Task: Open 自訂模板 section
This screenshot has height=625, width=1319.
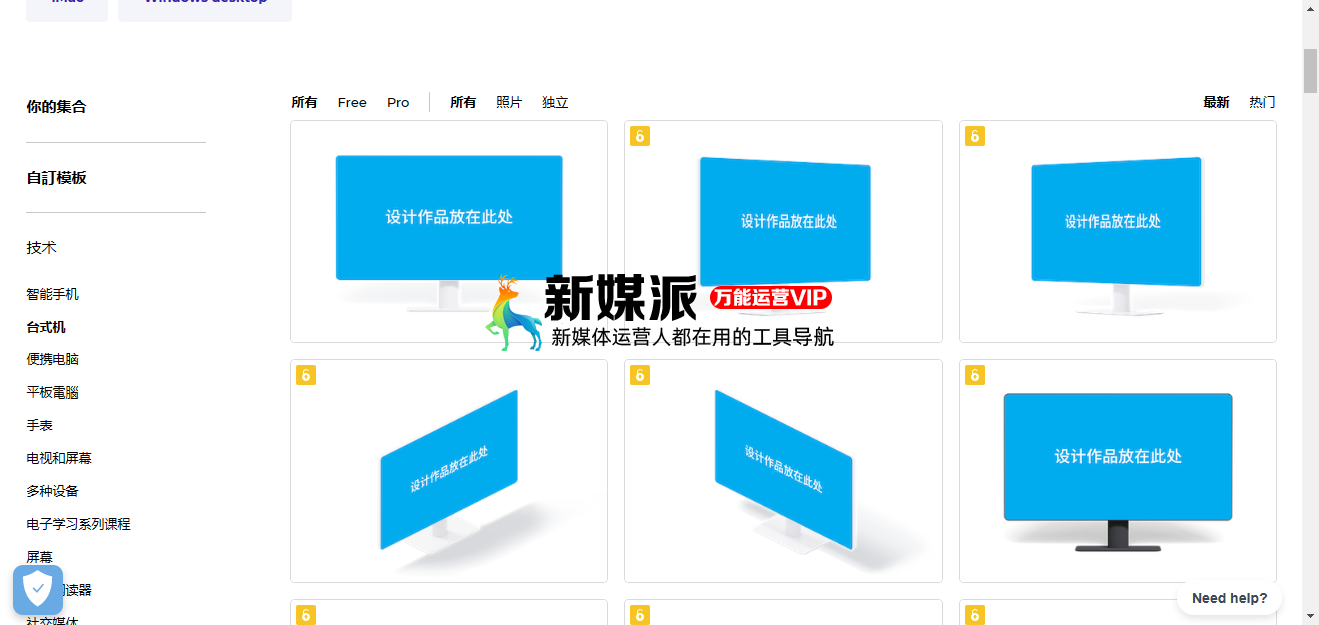Action: [x=56, y=178]
